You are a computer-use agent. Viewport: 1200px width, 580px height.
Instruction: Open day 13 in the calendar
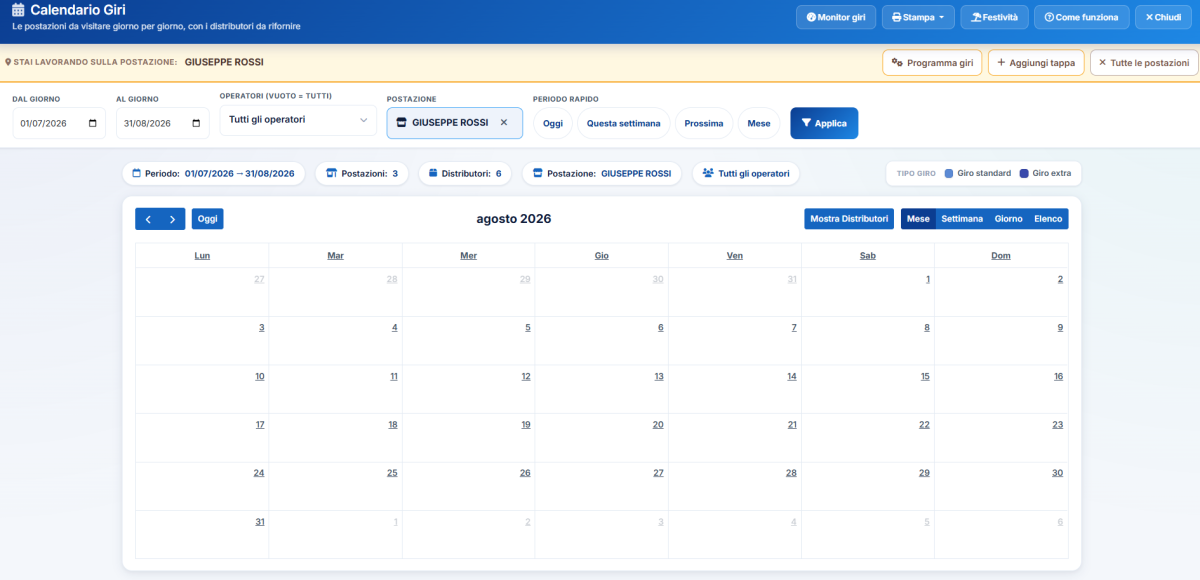point(659,377)
